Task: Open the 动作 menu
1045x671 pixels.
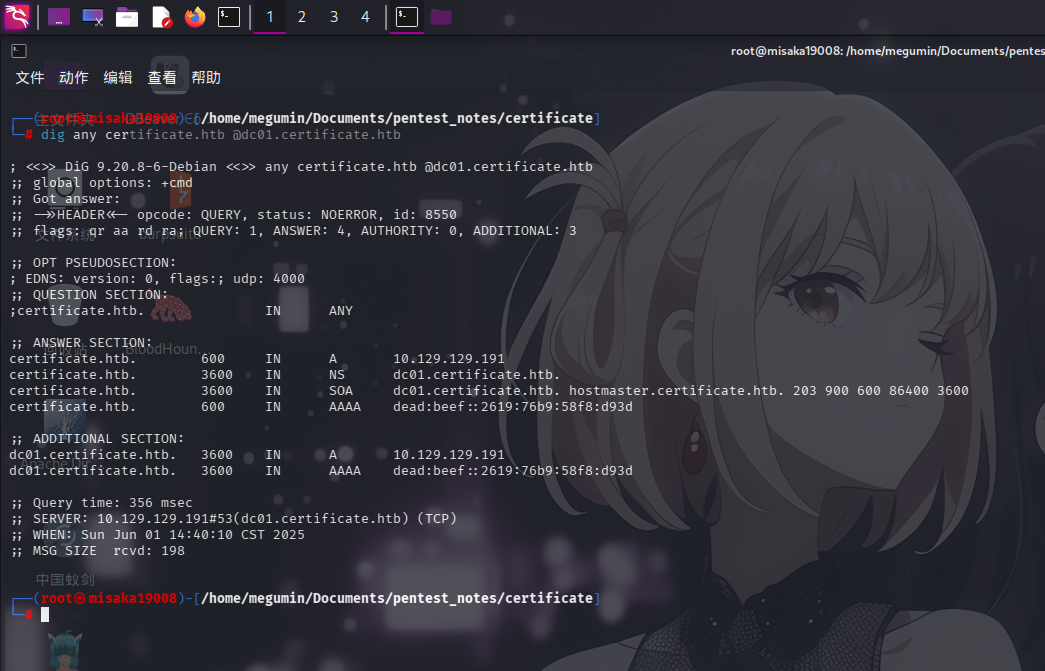Action: point(73,77)
